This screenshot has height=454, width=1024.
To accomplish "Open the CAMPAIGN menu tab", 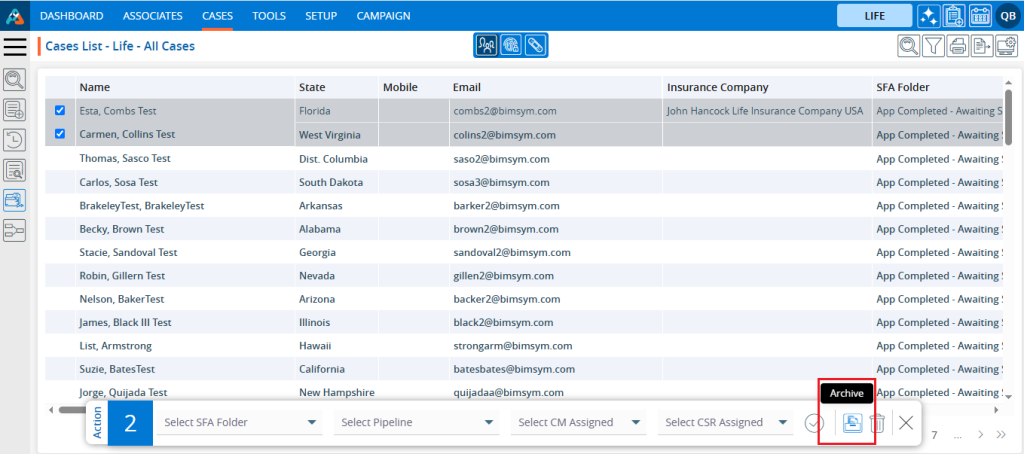I will 383,16.
